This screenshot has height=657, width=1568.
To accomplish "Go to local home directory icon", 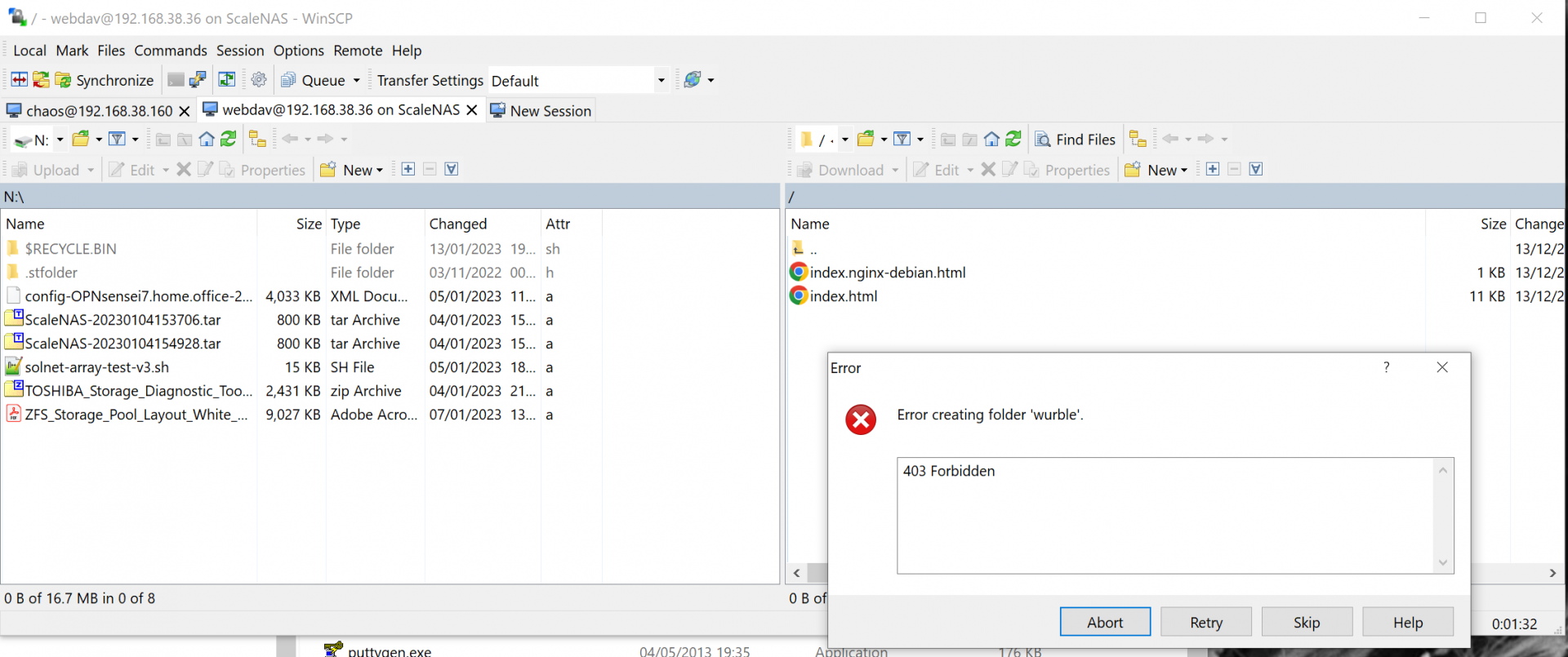I will 207,139.
